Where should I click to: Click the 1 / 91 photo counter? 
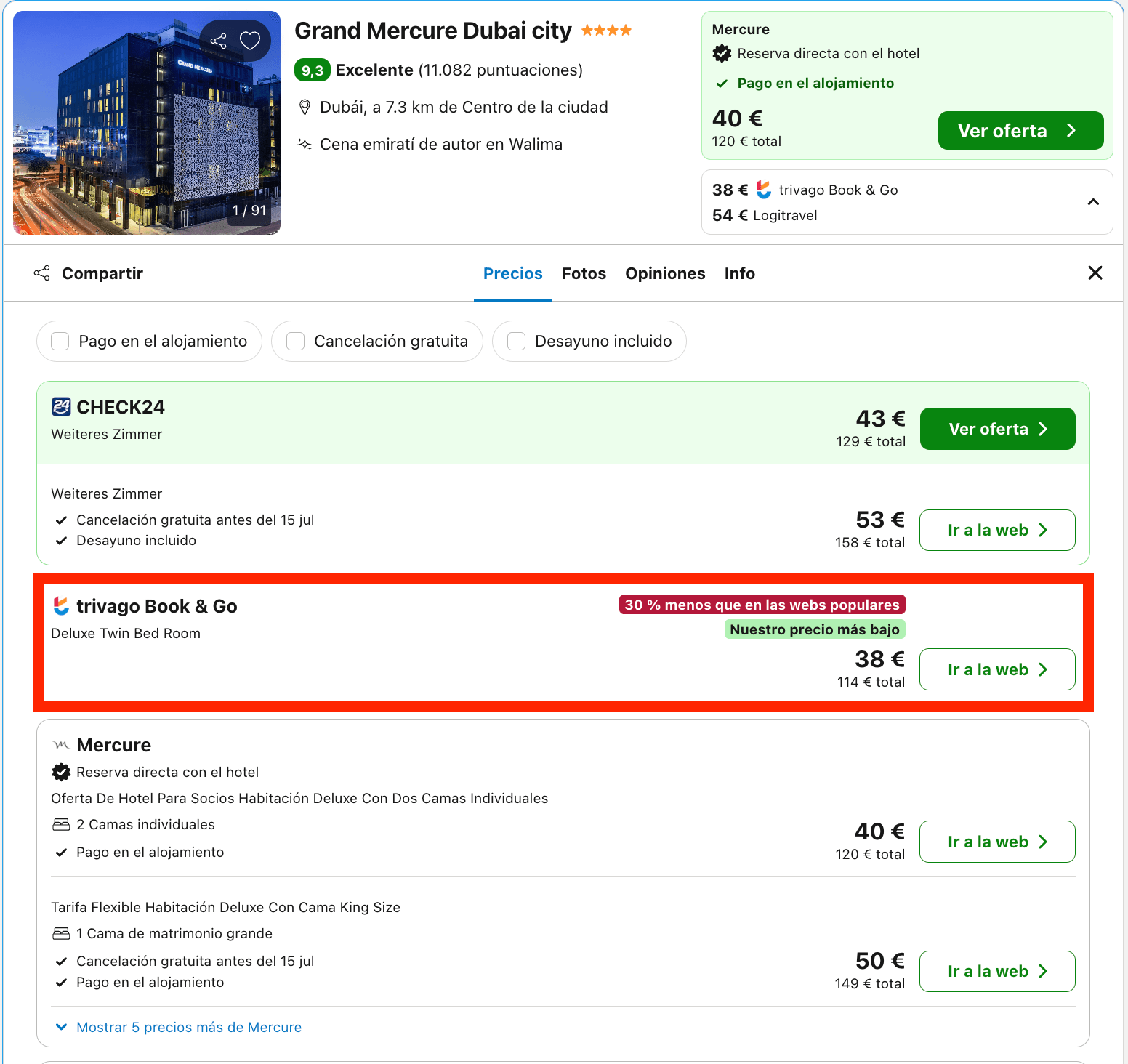[249, 211]
